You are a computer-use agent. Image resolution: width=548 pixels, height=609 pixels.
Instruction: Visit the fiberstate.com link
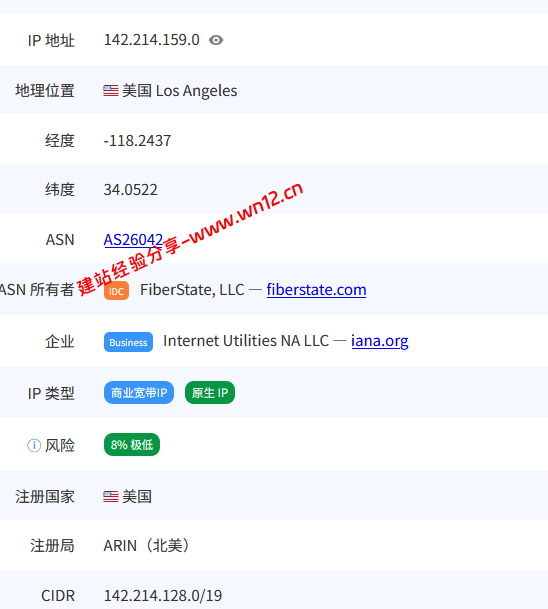pyautogui.click(x=316, y=290)
